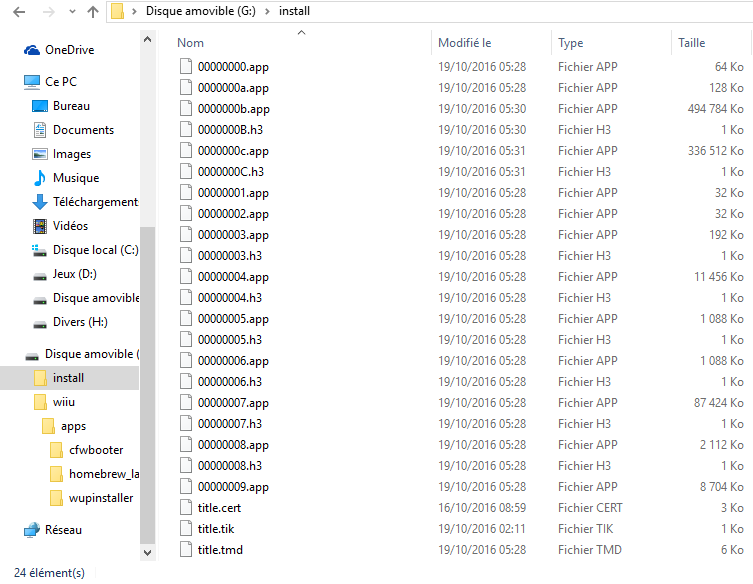Select file 00000005.app
The height and width of the screenshot is (584, 753).
click(233, 319)
